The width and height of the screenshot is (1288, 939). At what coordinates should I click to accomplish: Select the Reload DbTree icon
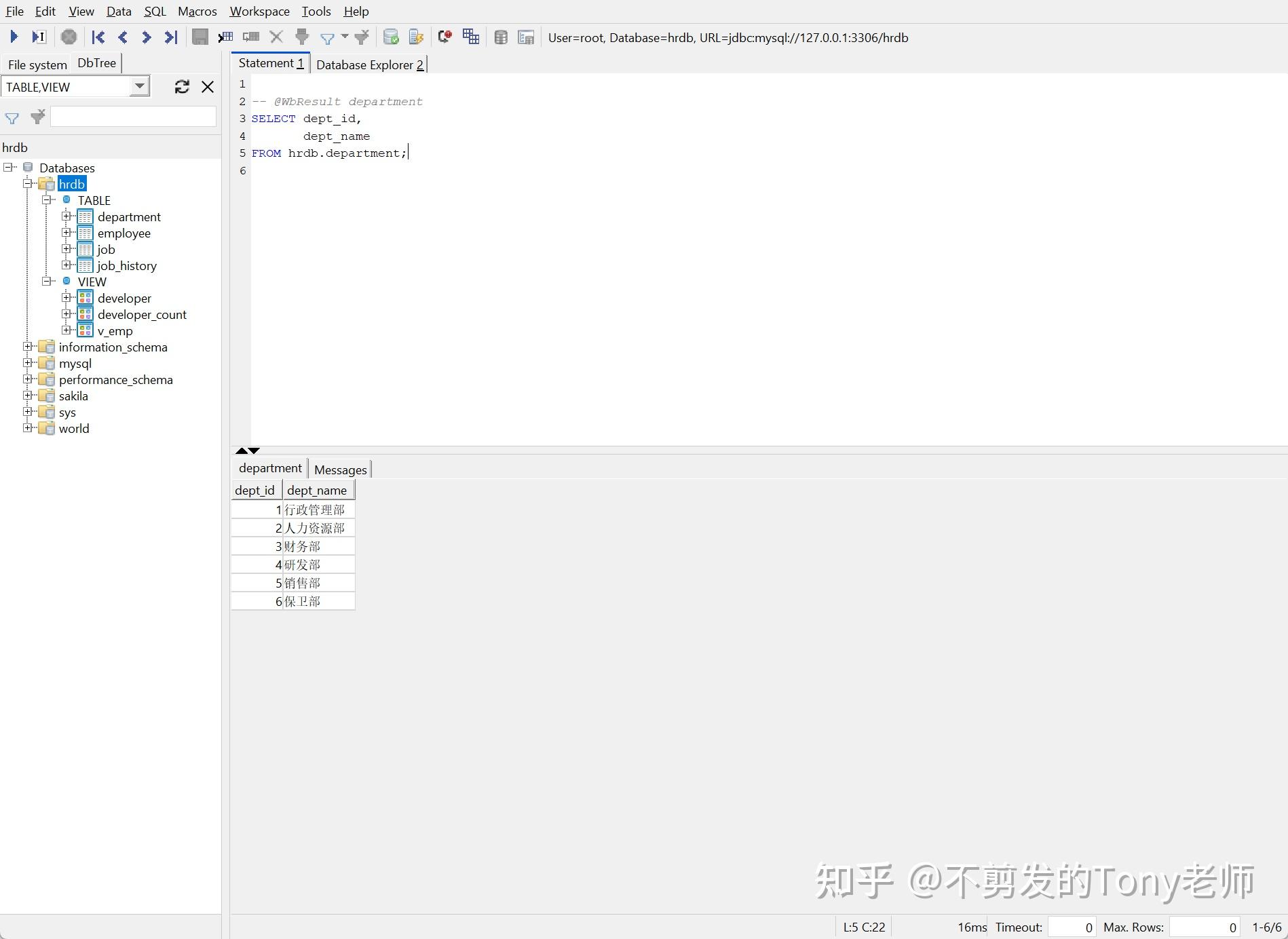click(x=182, y=87)
